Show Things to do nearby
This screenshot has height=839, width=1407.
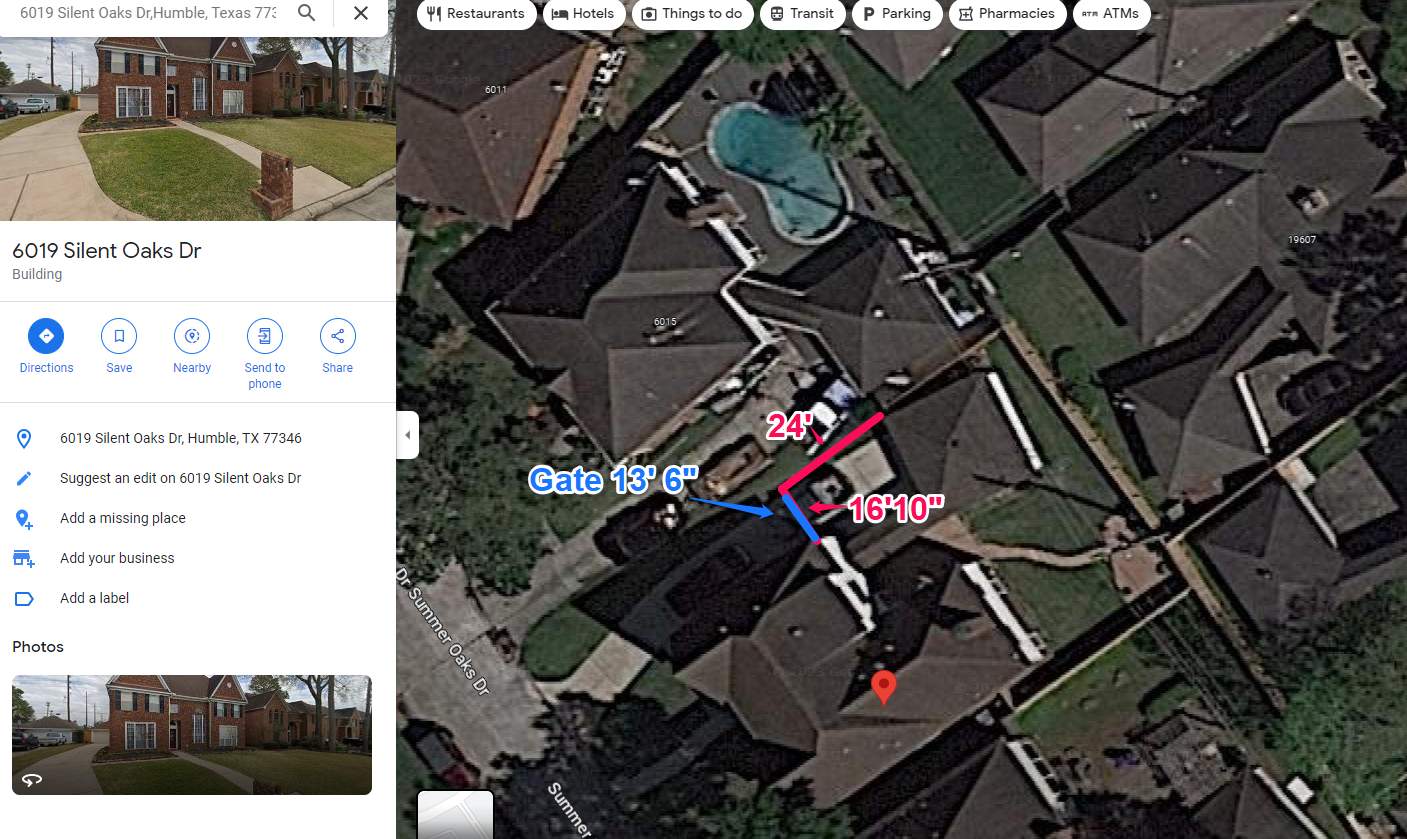click(x=692, y=14)
